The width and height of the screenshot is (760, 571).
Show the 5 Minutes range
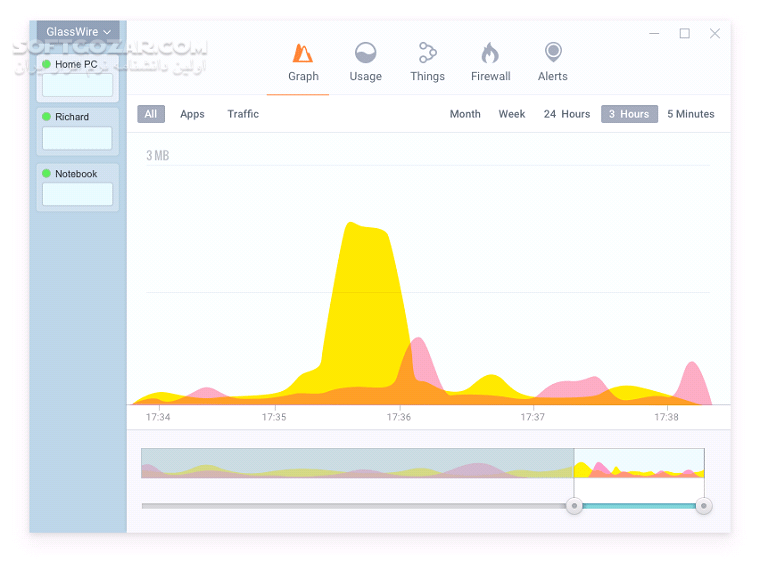(691, 114)
